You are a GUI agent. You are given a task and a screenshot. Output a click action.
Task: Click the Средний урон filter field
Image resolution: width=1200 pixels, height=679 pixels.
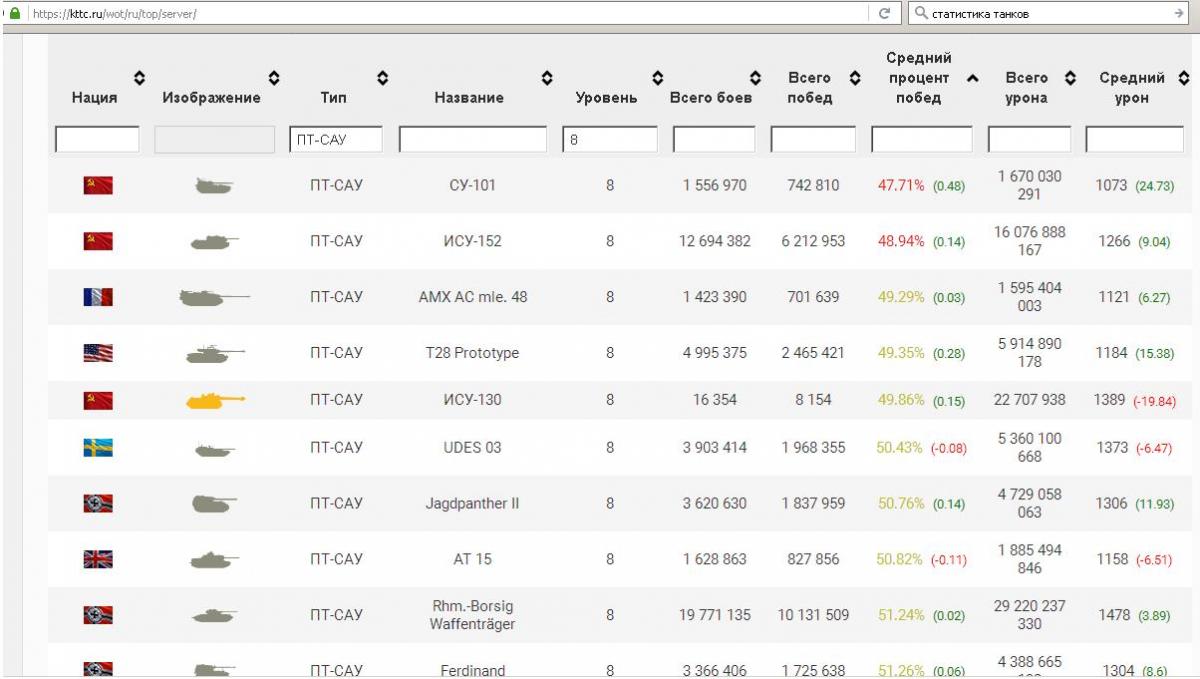1135,140
